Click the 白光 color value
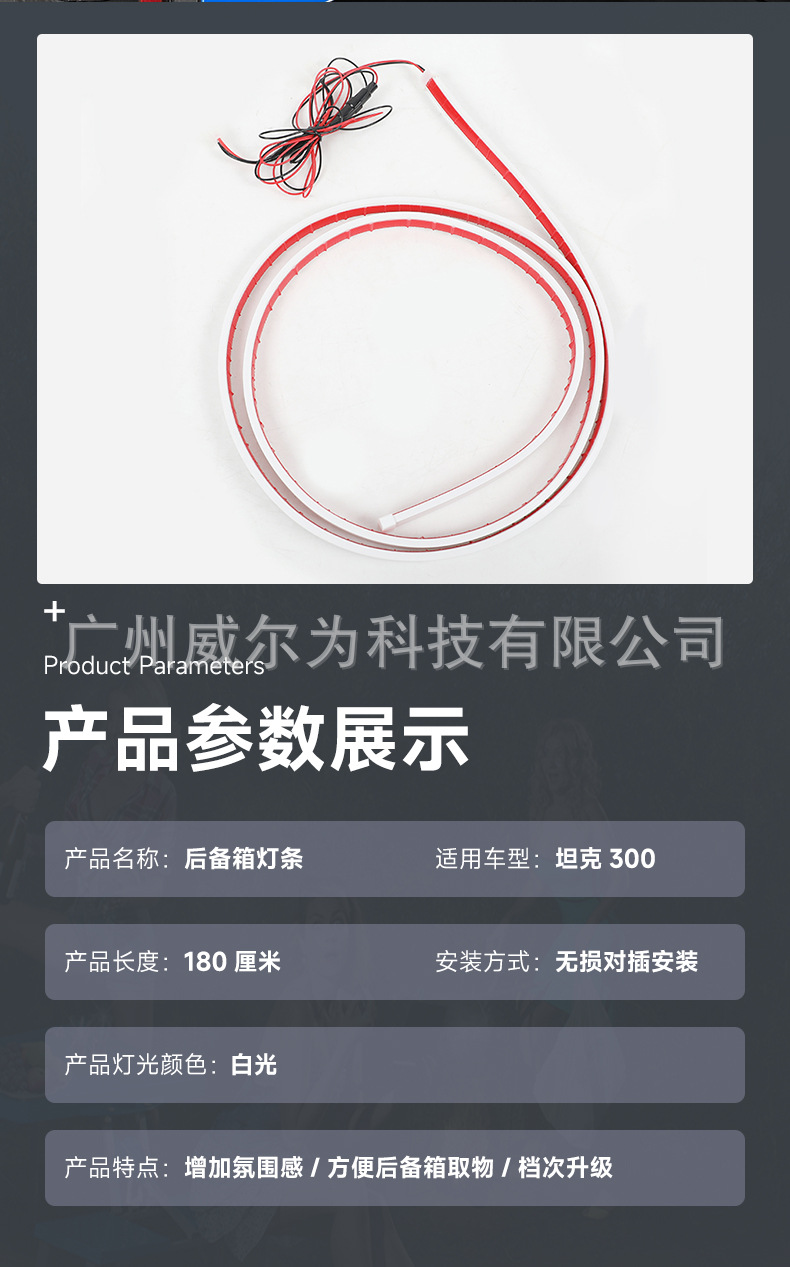Viewport: 790px width, 1267px height. [x=254, y=1065]
